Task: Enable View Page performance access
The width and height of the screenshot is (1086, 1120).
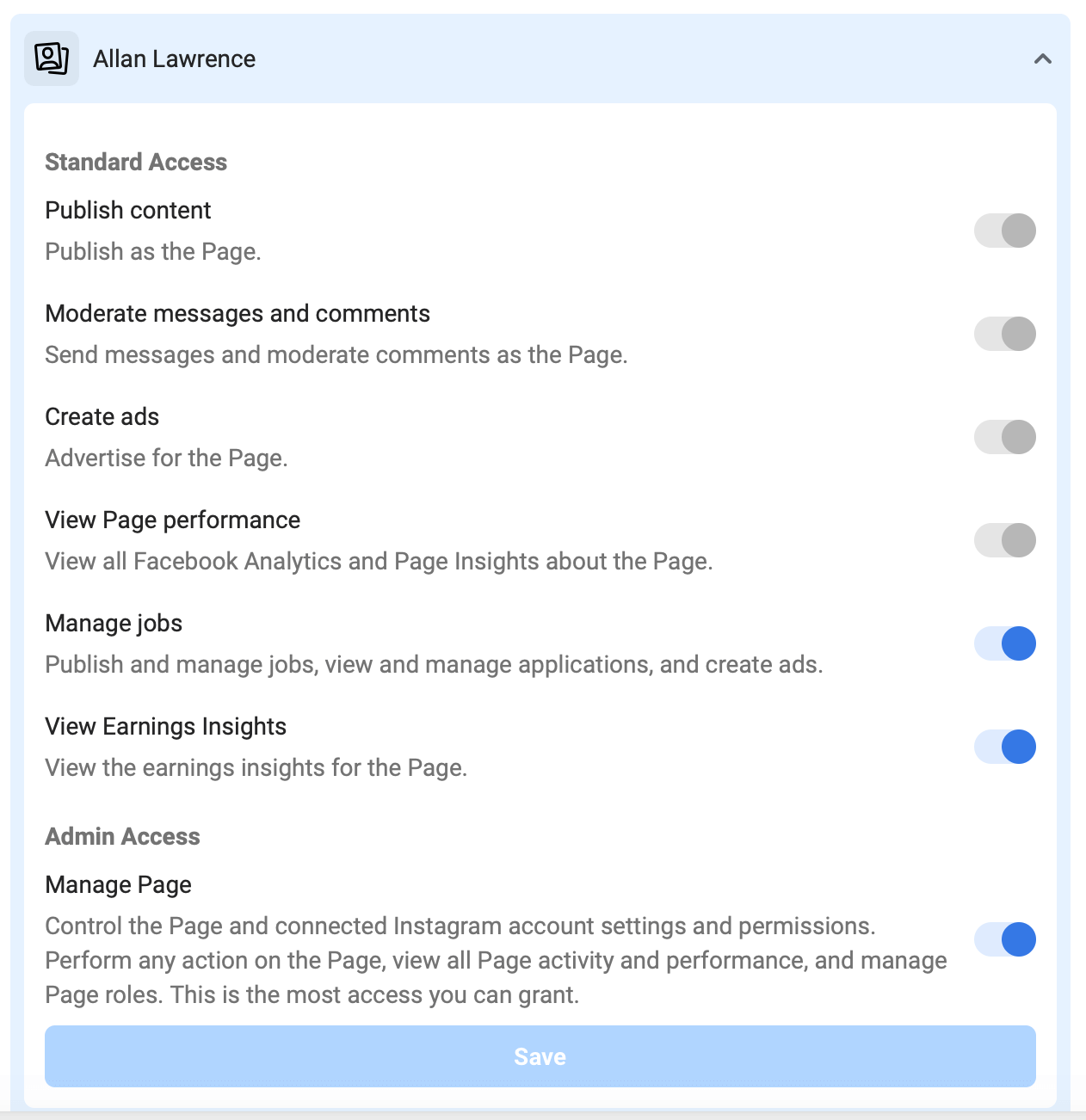Action: (x=1004, y=540)
